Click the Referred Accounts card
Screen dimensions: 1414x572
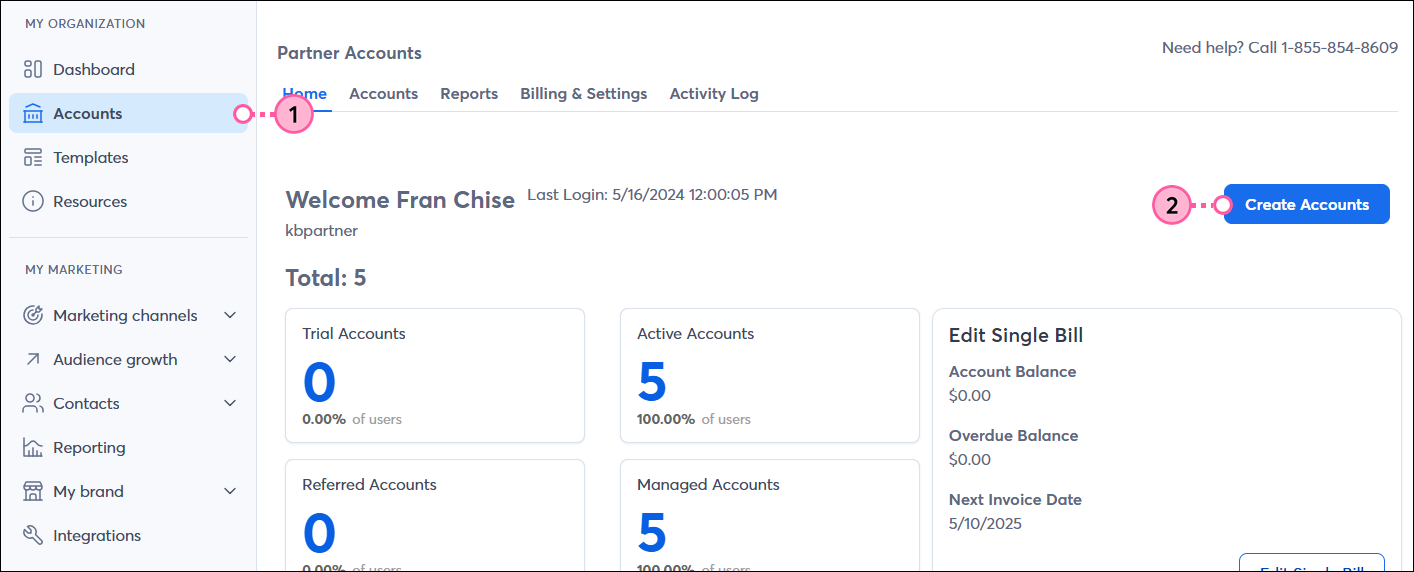point(435,515)
